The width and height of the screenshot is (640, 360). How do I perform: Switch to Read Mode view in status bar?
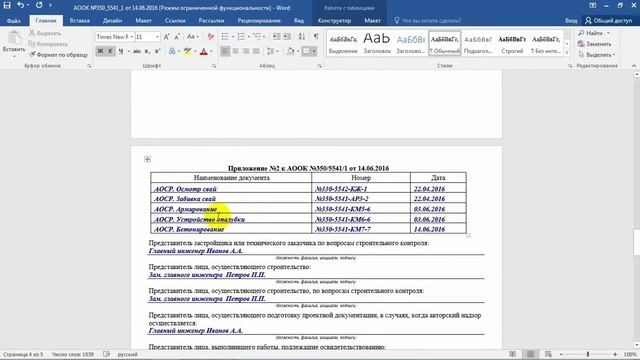point(513,354)
